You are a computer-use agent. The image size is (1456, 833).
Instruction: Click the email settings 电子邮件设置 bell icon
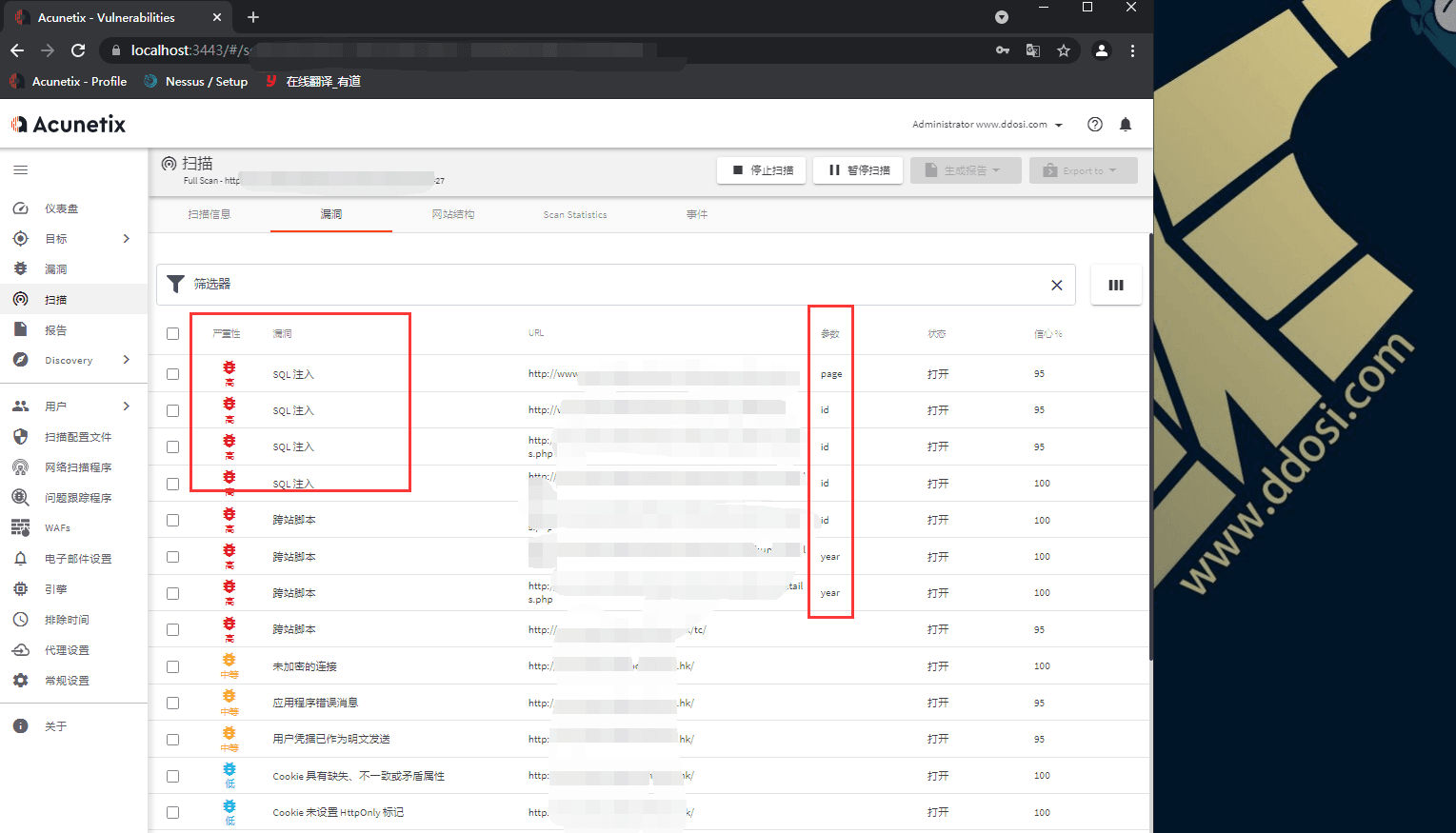[20, 559]
